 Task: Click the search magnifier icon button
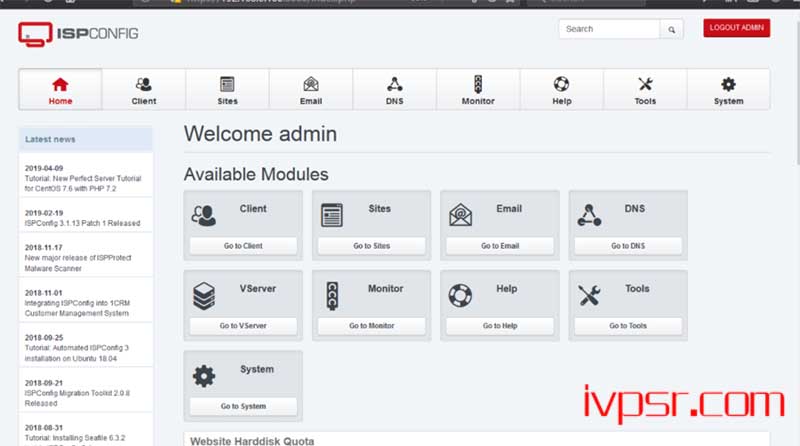point(671,30)
